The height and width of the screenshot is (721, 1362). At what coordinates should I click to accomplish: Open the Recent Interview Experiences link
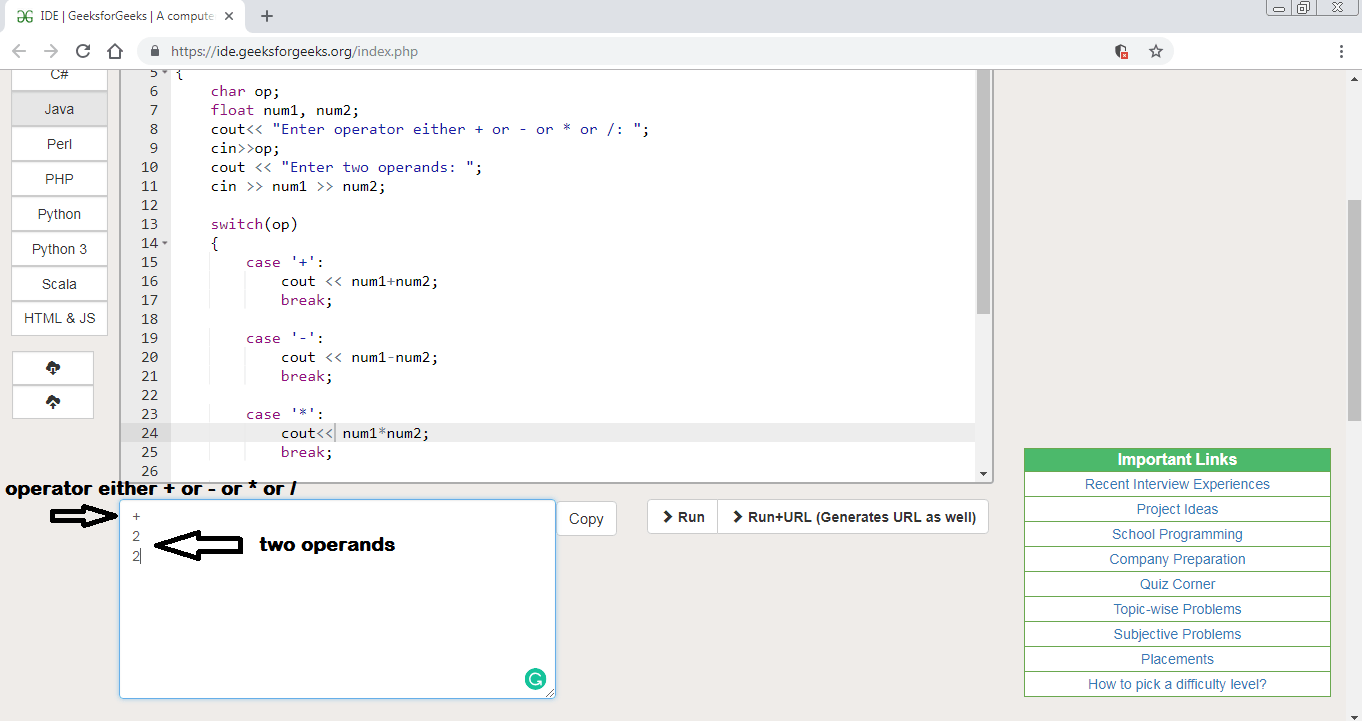tap(1177, 484)
